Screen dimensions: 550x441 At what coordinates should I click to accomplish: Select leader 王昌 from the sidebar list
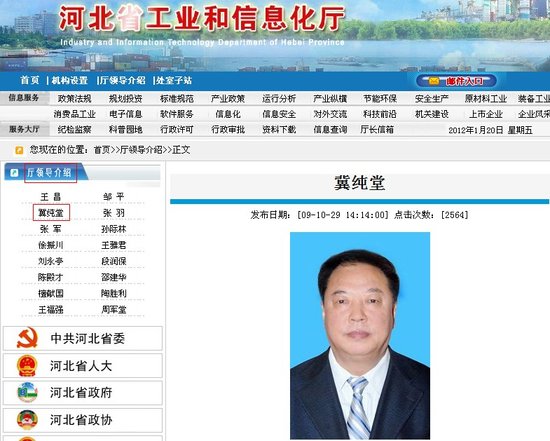[x=51, y=197]
